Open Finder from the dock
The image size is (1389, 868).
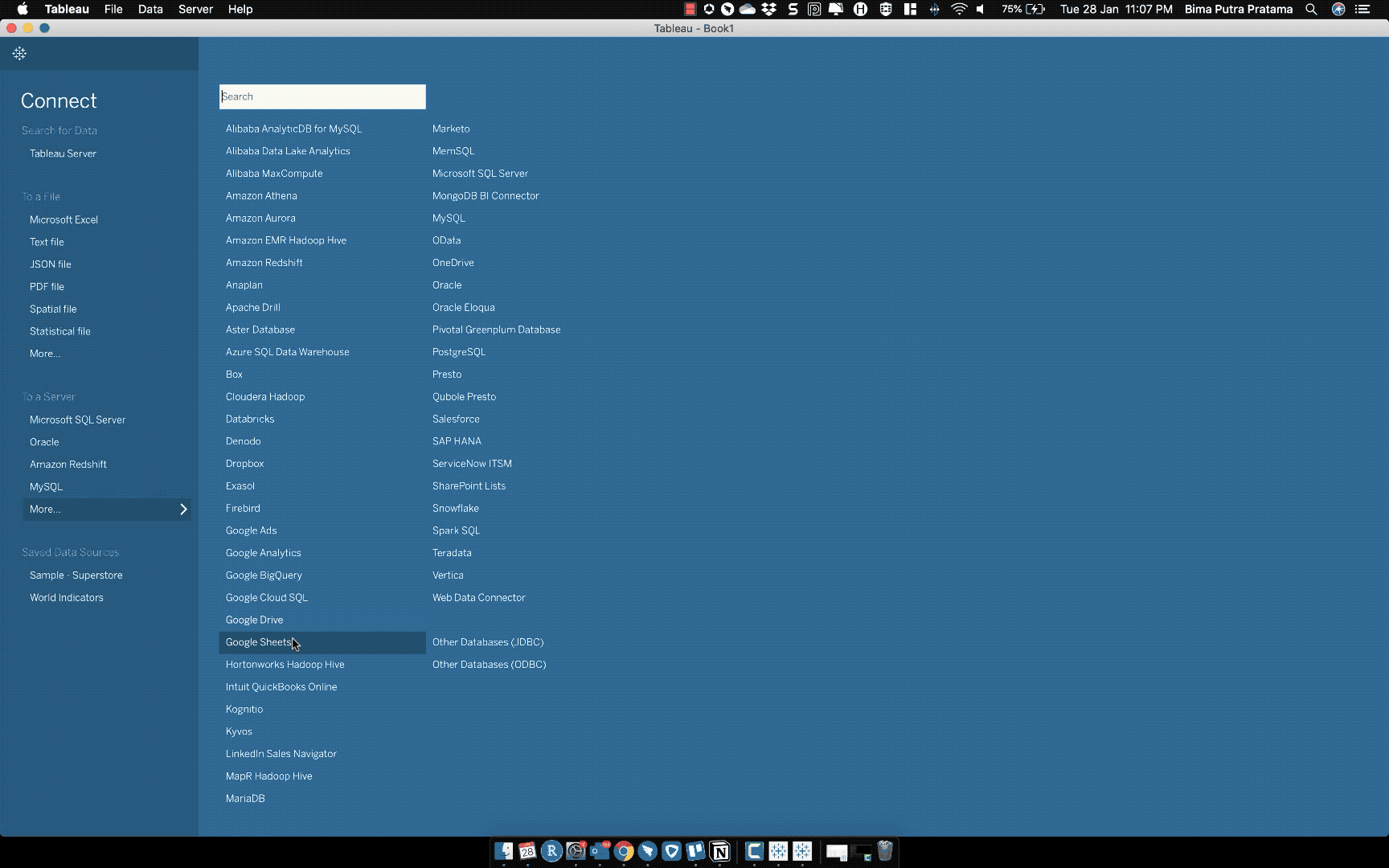point(504,851)
